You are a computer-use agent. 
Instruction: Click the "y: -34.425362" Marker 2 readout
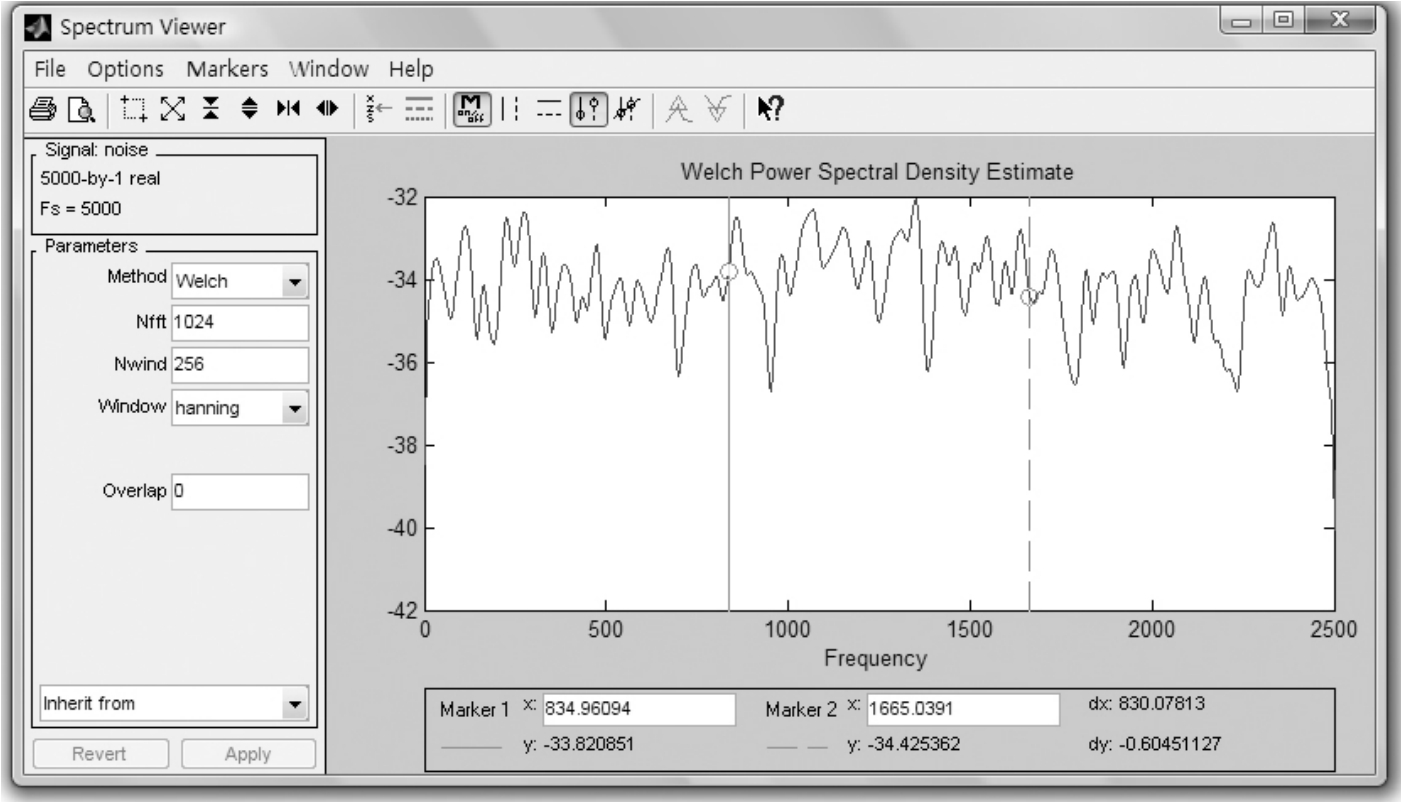pyautogui.click(x=904, y=744)
